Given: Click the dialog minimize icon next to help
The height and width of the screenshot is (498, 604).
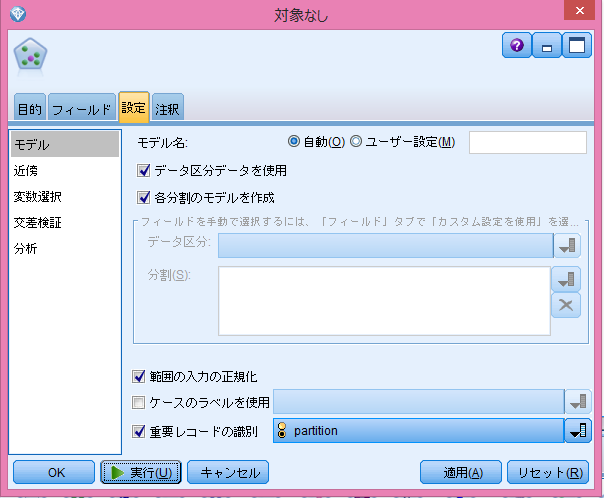Looking at the screenshot, I should pyautogui.click(x=547, y=45).
